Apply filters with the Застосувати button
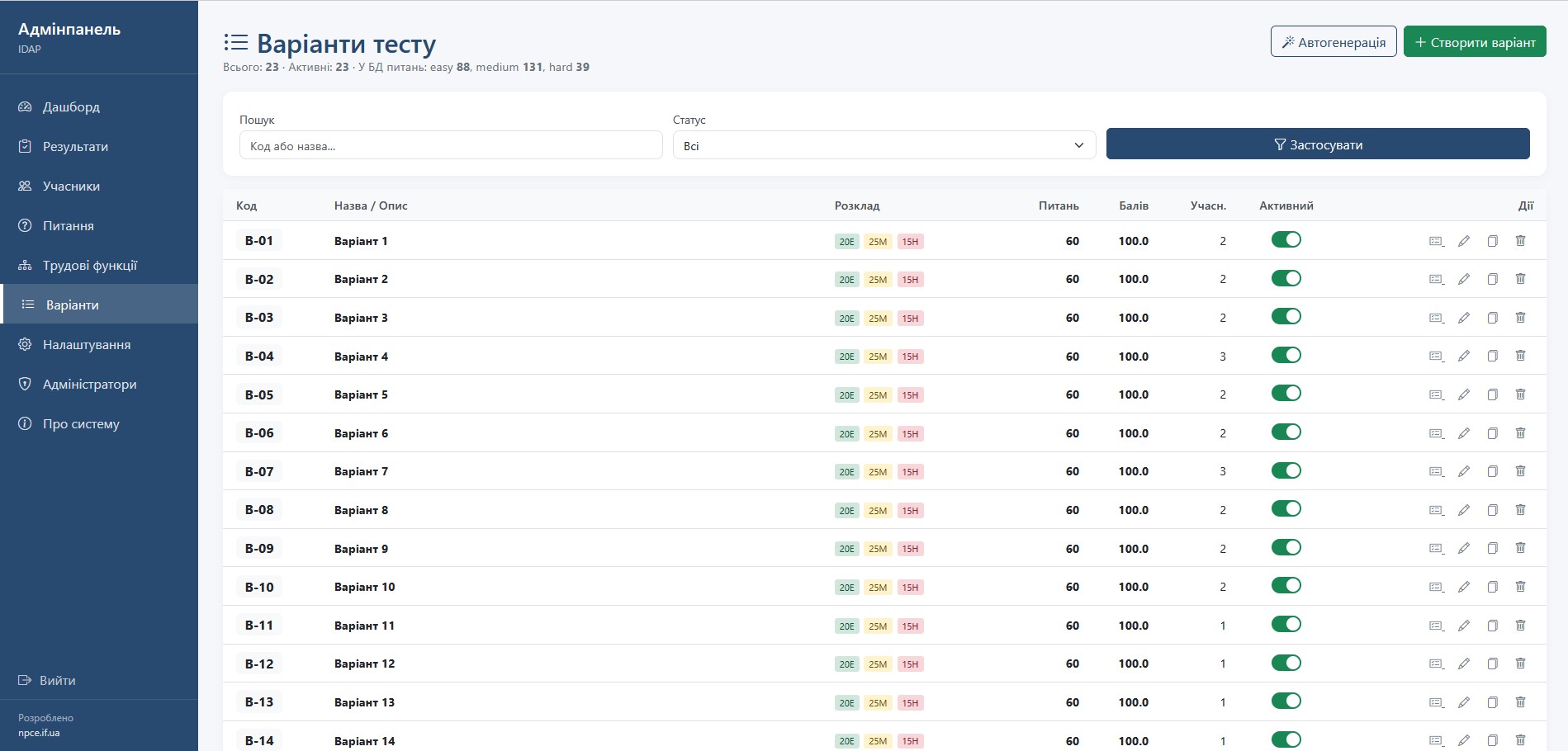Viewport: 1568px width, 751px height. (1318, 144)
